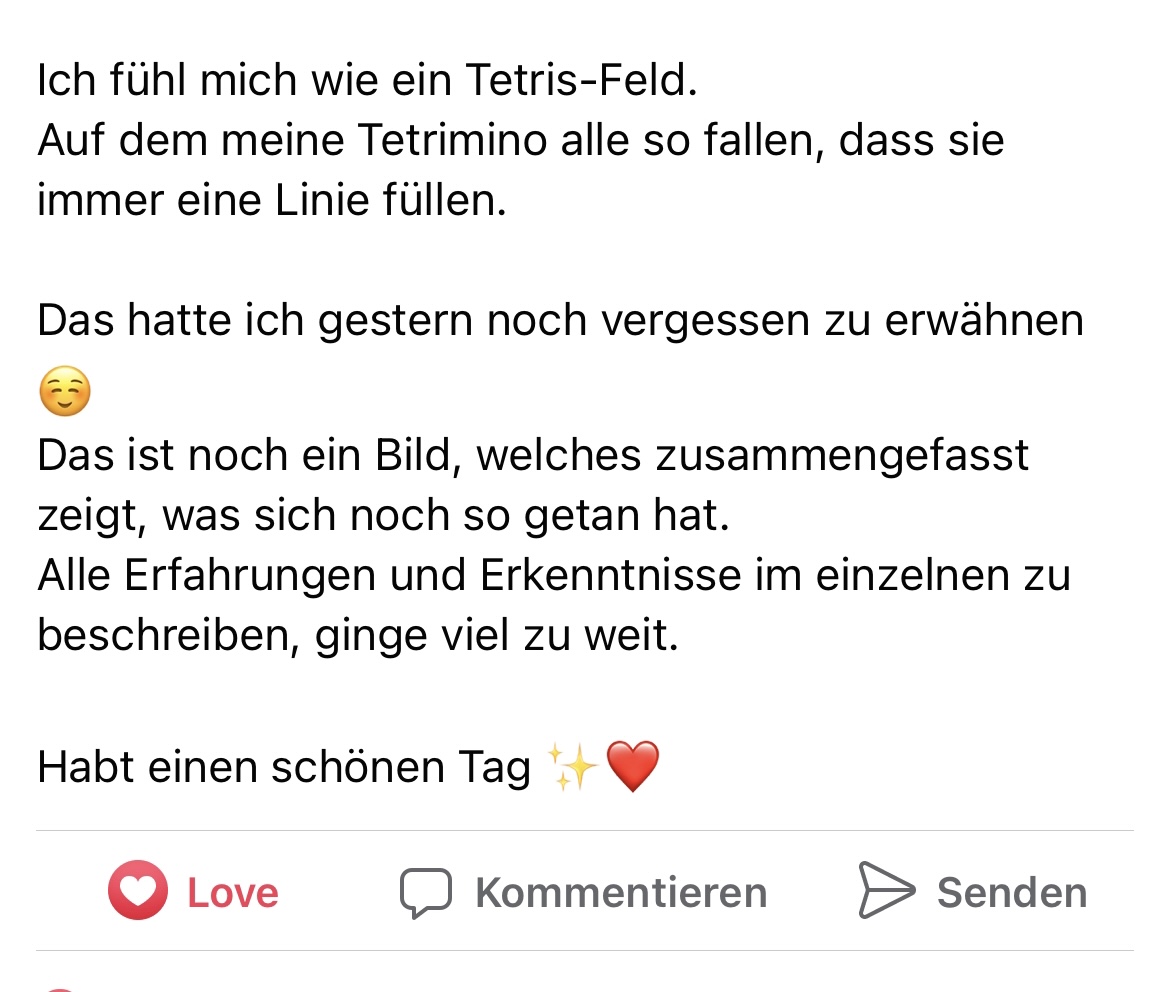This screenshot has height=992, width=1169.
Task: Toggle the red "Love" reaction label
Action: click(233, 893)
